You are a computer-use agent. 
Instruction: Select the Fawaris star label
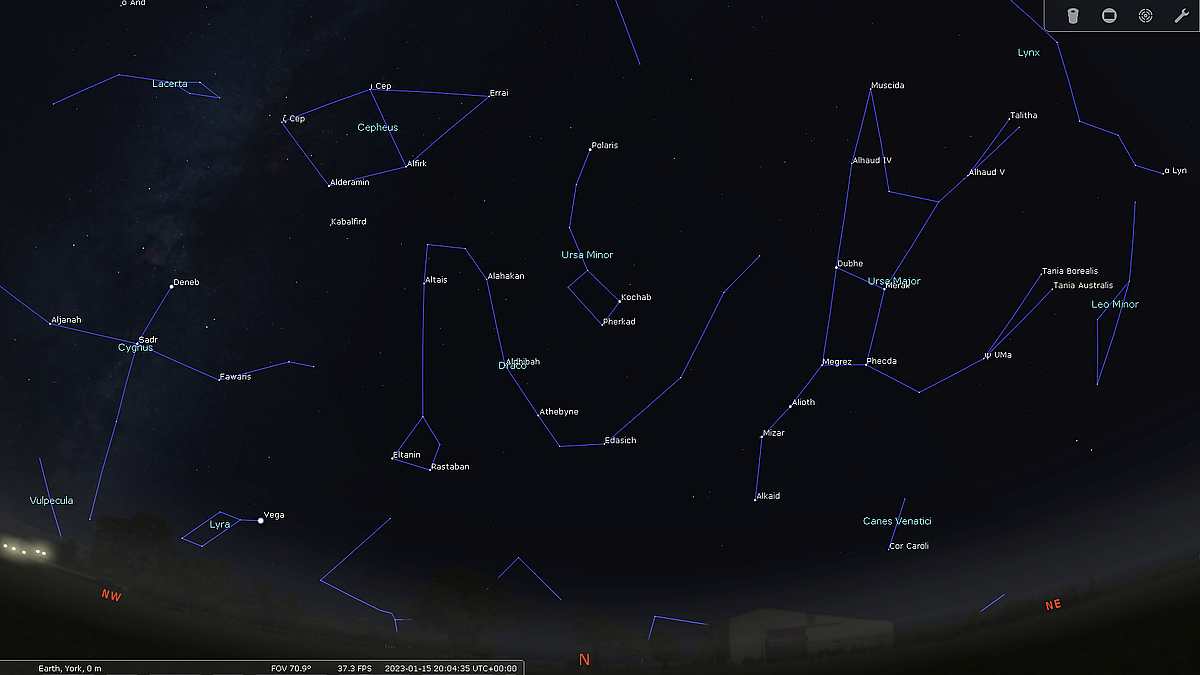[236, 377]
